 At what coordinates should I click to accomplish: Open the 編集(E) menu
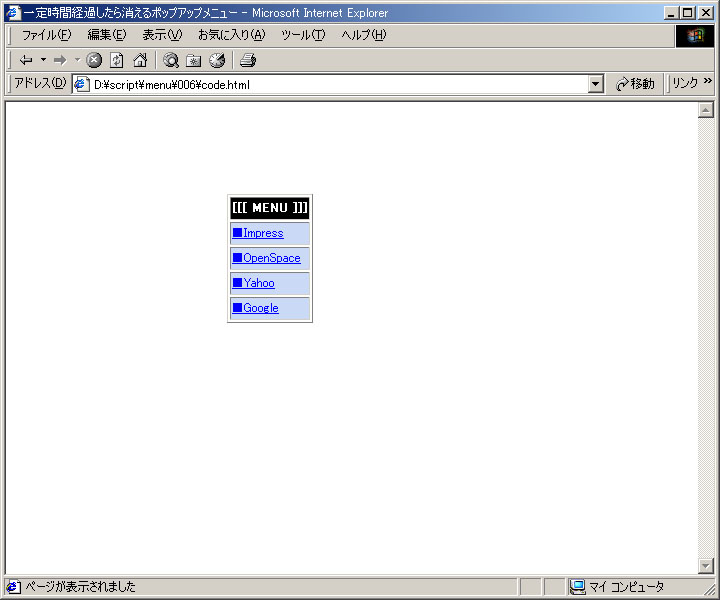tap(107, 35)
